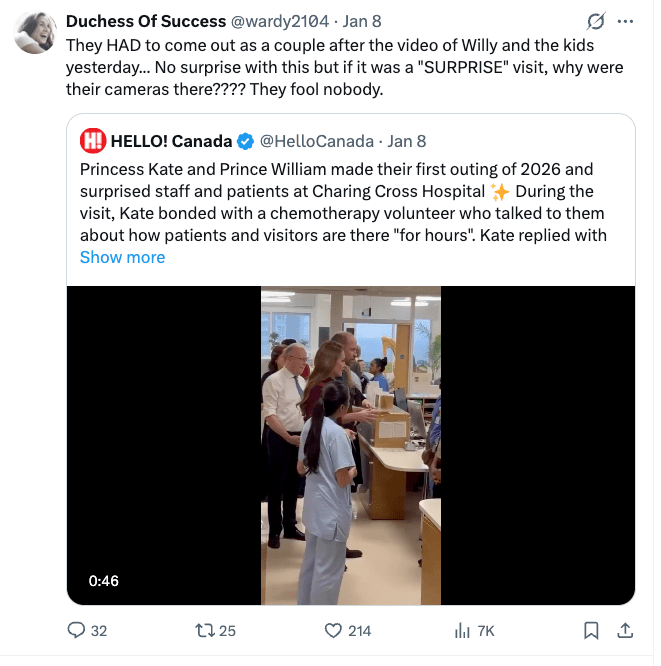
Task: Click the 0:46 video duration badge
Action: (x=103, y=580)
